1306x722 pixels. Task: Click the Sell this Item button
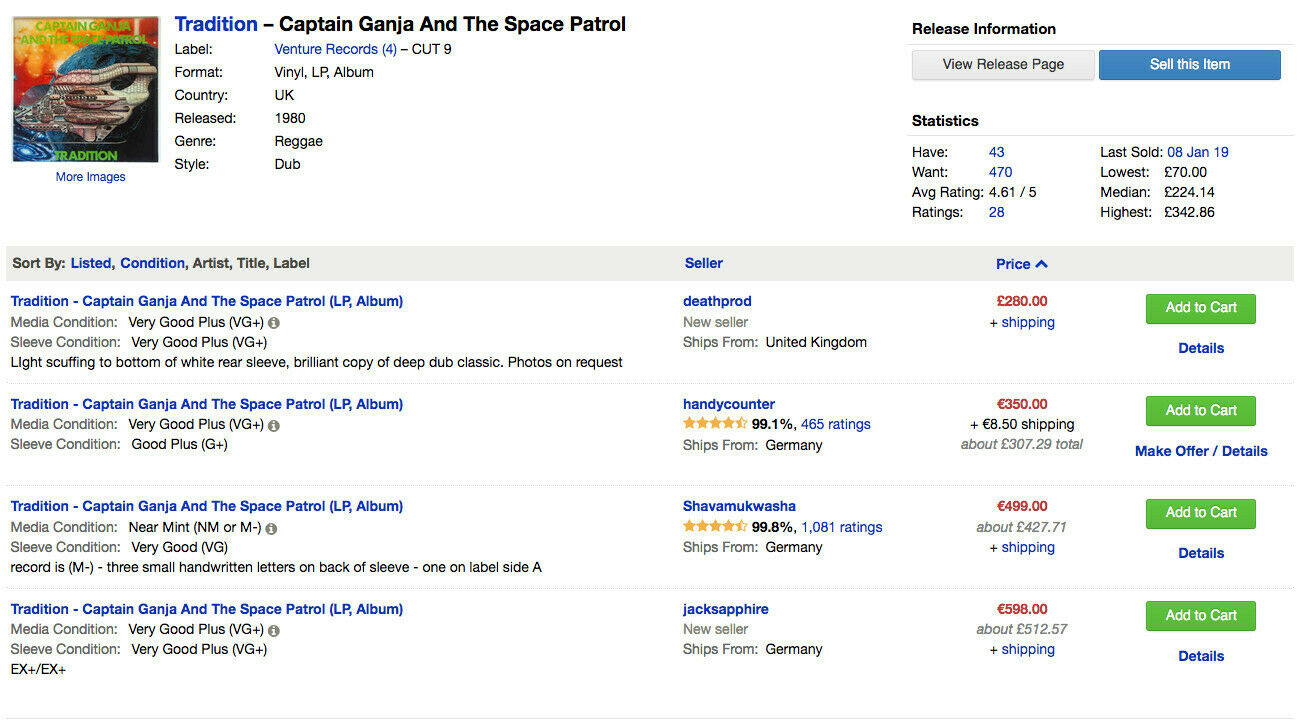(x=1189, y=64)
